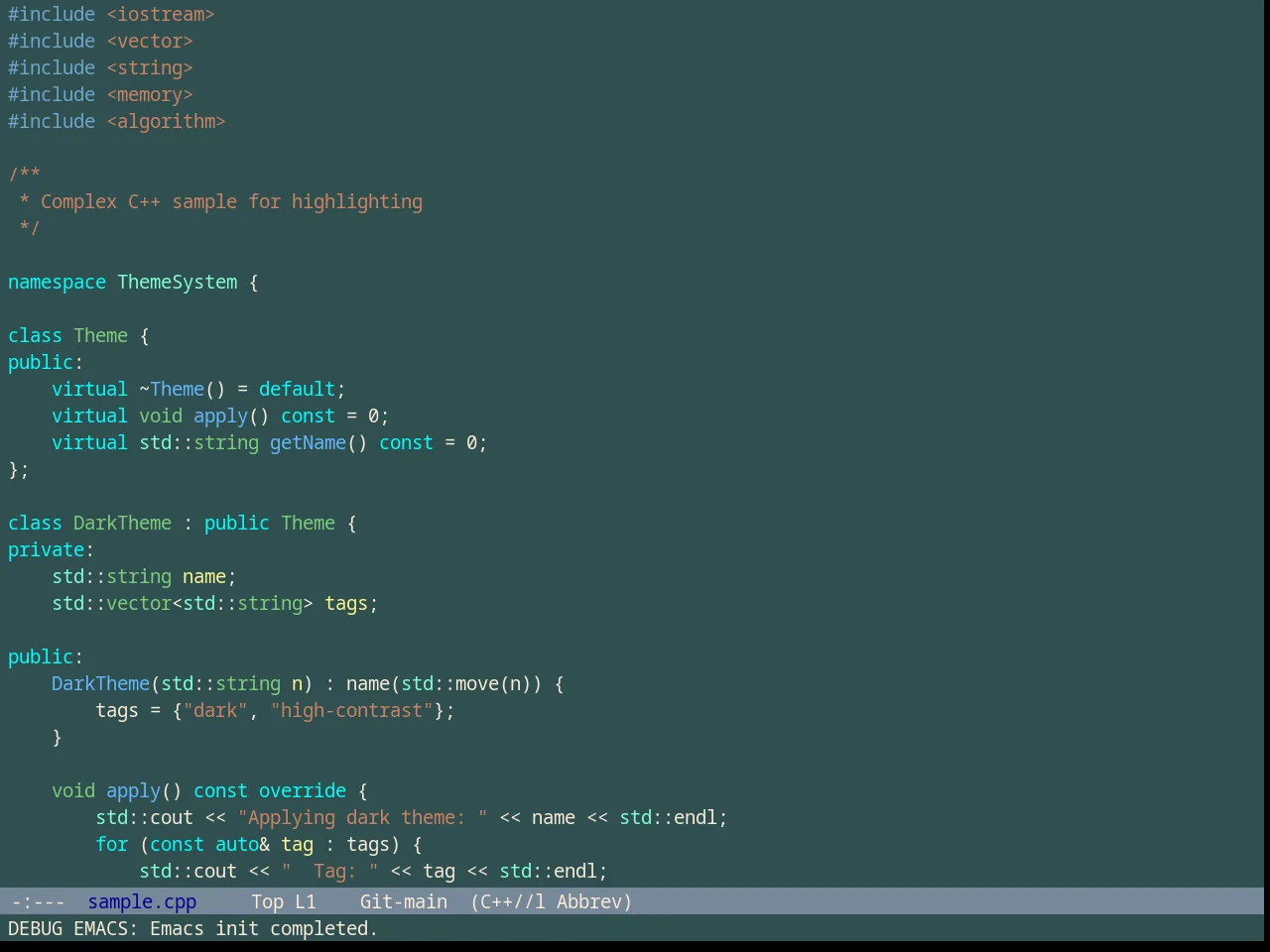Place cursor on '#include <memory>' line
This screenshot has height=952, width=1270.
click(x=100, y=94)
